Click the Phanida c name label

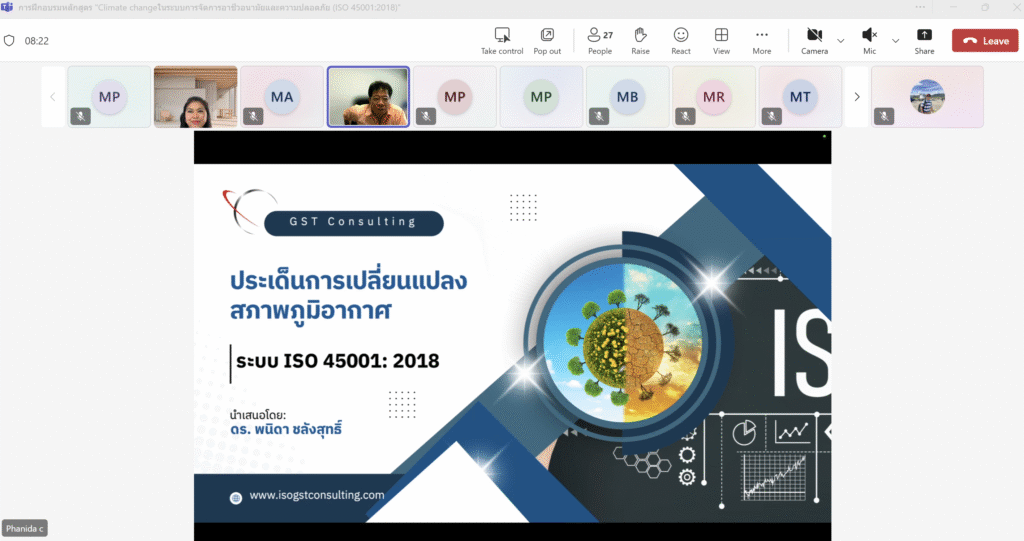point(25,528)
